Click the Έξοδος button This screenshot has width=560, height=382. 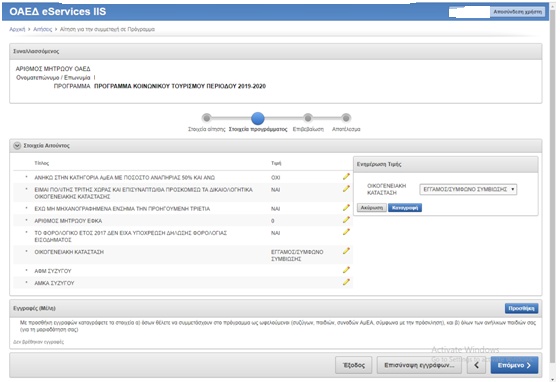click(x=354, y=365)
